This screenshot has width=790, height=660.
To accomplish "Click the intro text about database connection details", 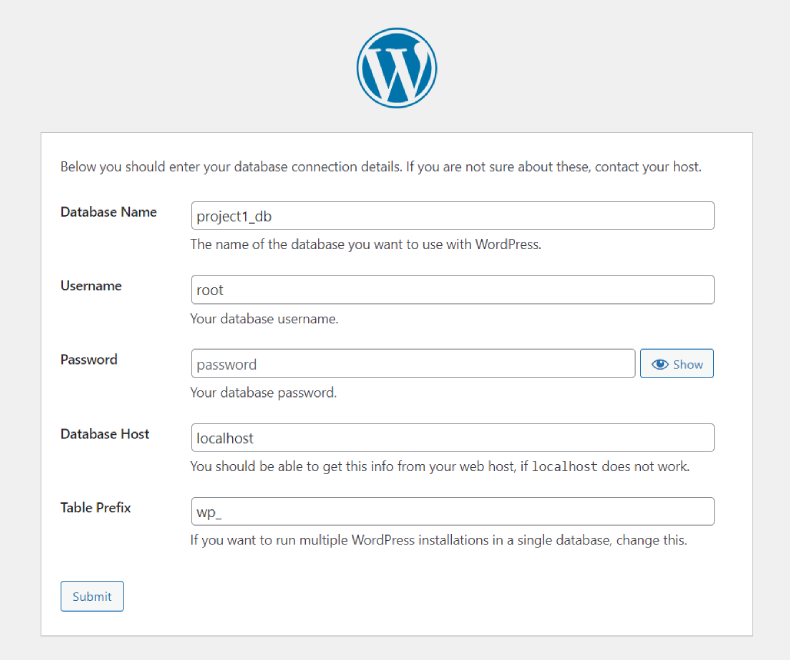I will [381, 167].
